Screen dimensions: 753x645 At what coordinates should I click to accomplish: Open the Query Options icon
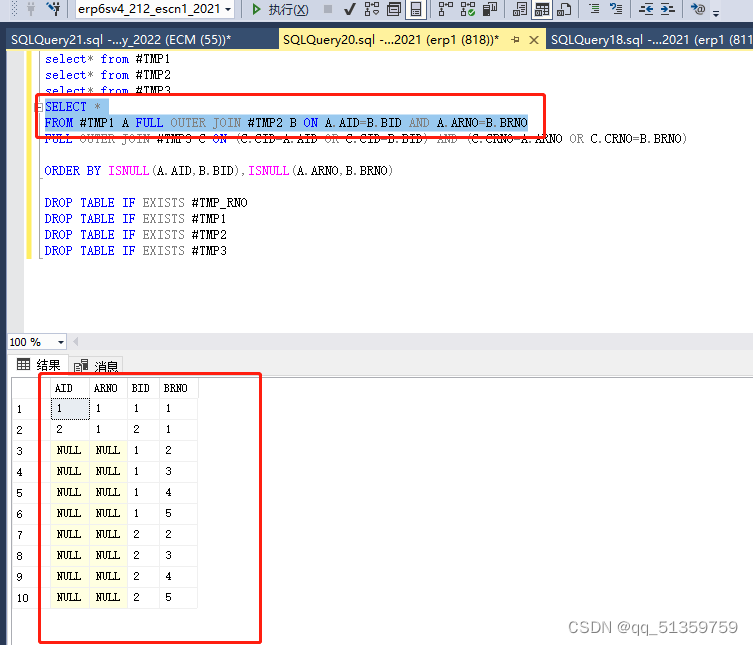click(394, 9)
